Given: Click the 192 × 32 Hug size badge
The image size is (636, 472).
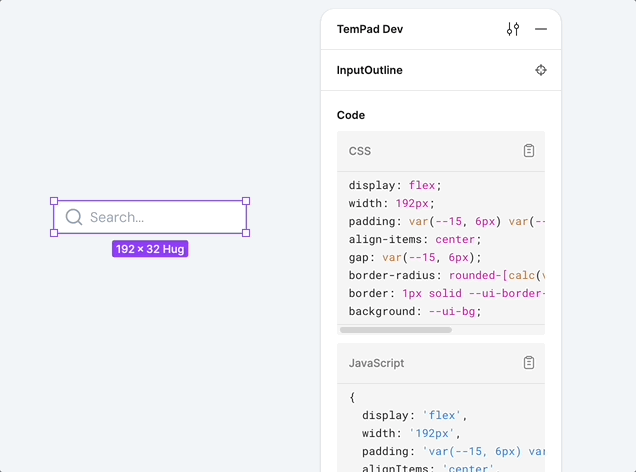Looking at the screenshot, I should 150,249.
